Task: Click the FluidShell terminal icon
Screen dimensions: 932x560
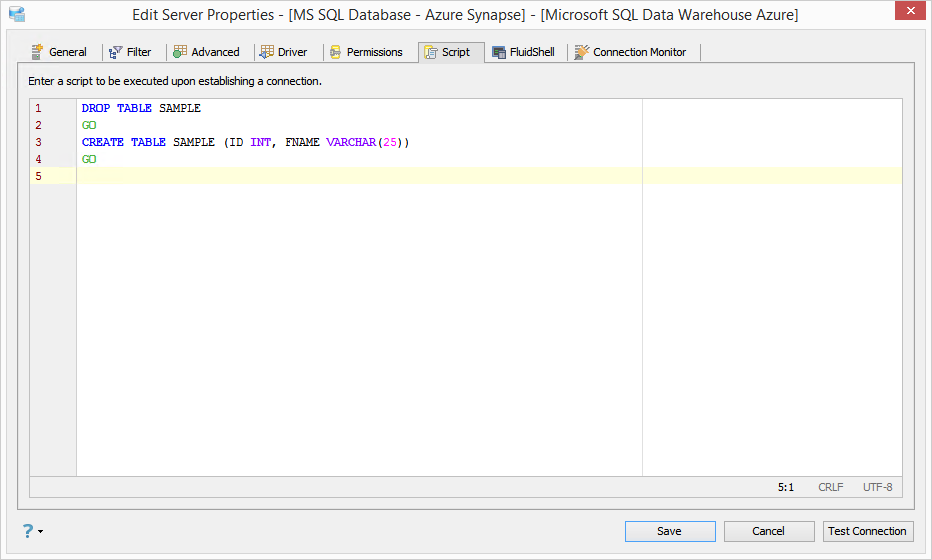Action: (499, 52)
